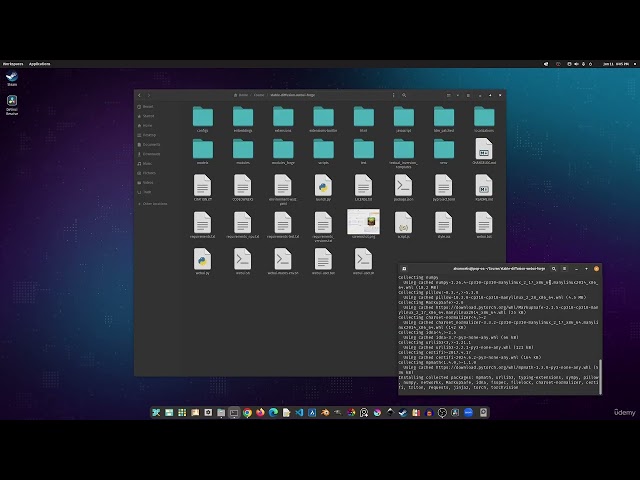Click the clock in the top panel

click(616, 64)
